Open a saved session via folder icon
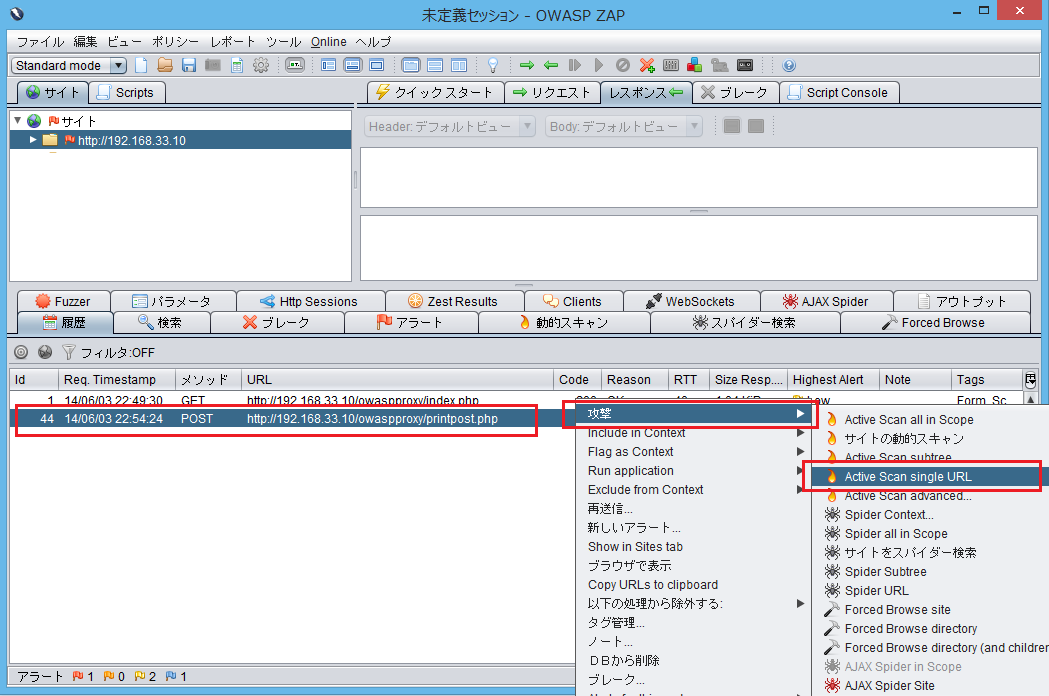The width and height of the screenshot is (1049, 696). pyautogui.click(x=165, y=65)
